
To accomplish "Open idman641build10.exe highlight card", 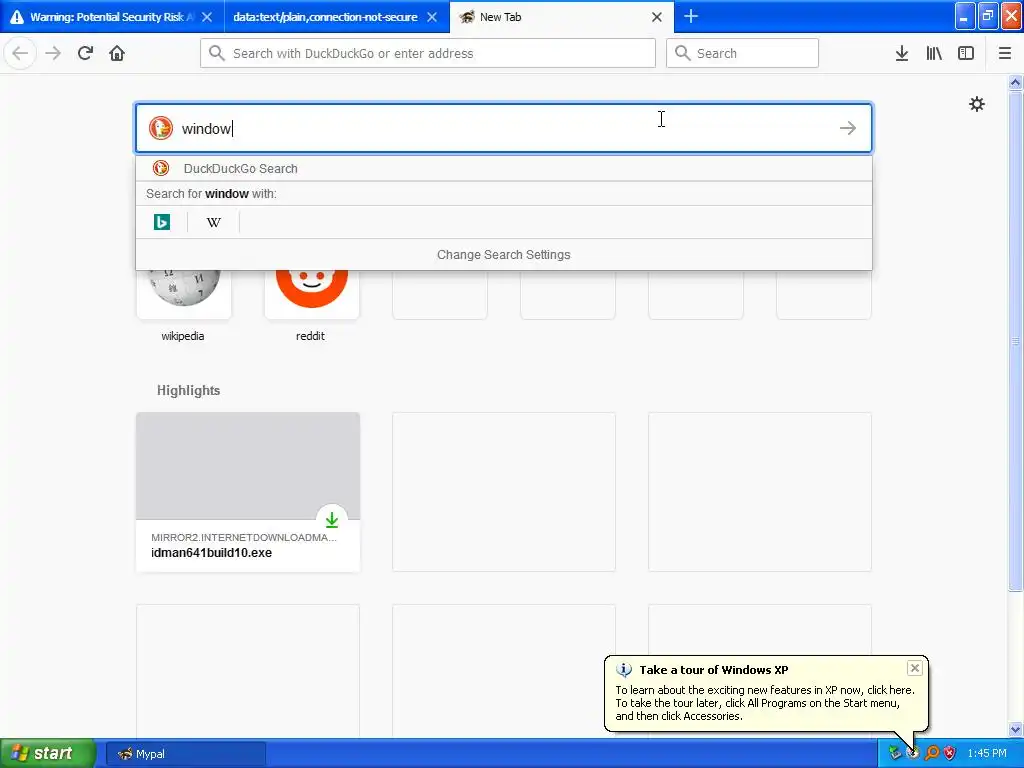I will [248, 492].
